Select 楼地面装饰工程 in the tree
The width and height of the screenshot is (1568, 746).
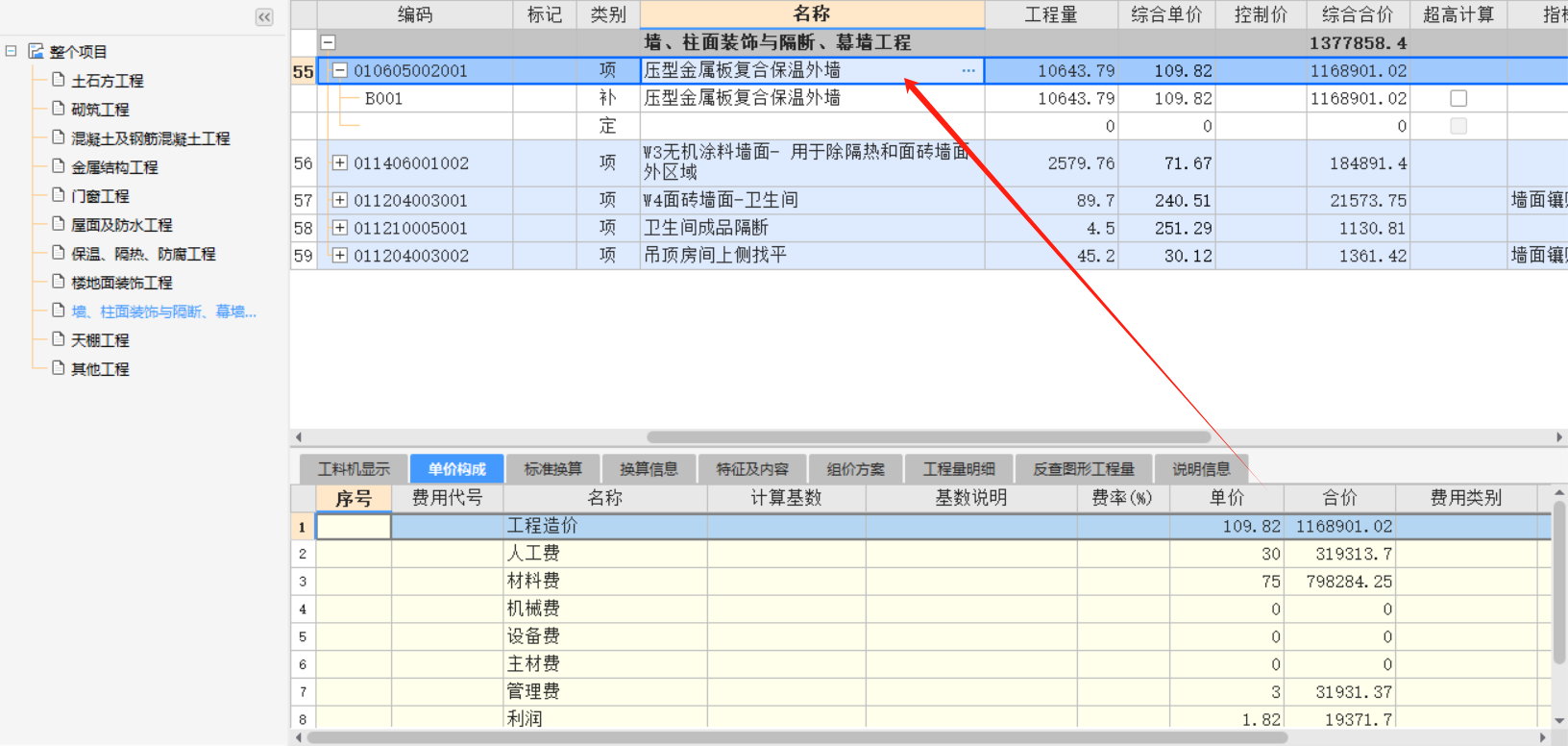pos(122,283)
